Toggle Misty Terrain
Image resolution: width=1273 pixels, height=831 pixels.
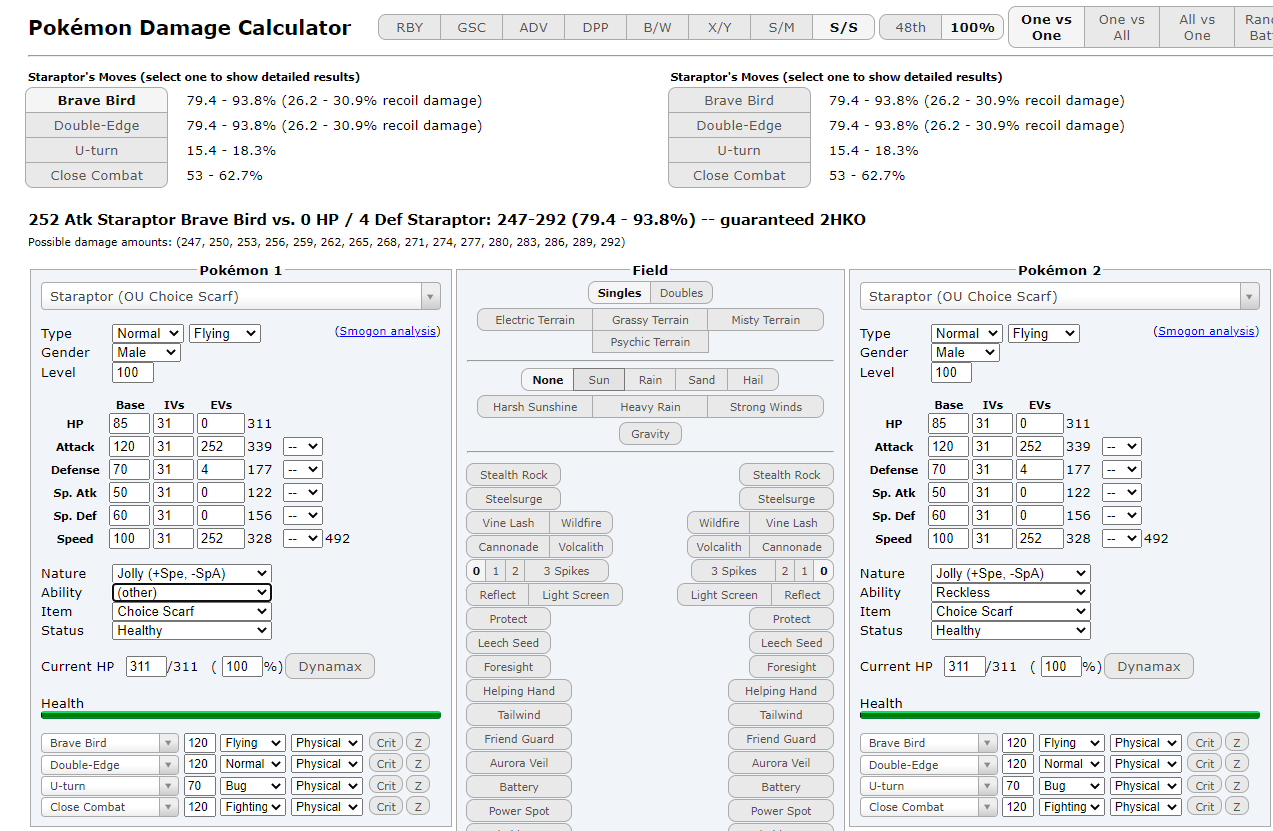(765, 320)
